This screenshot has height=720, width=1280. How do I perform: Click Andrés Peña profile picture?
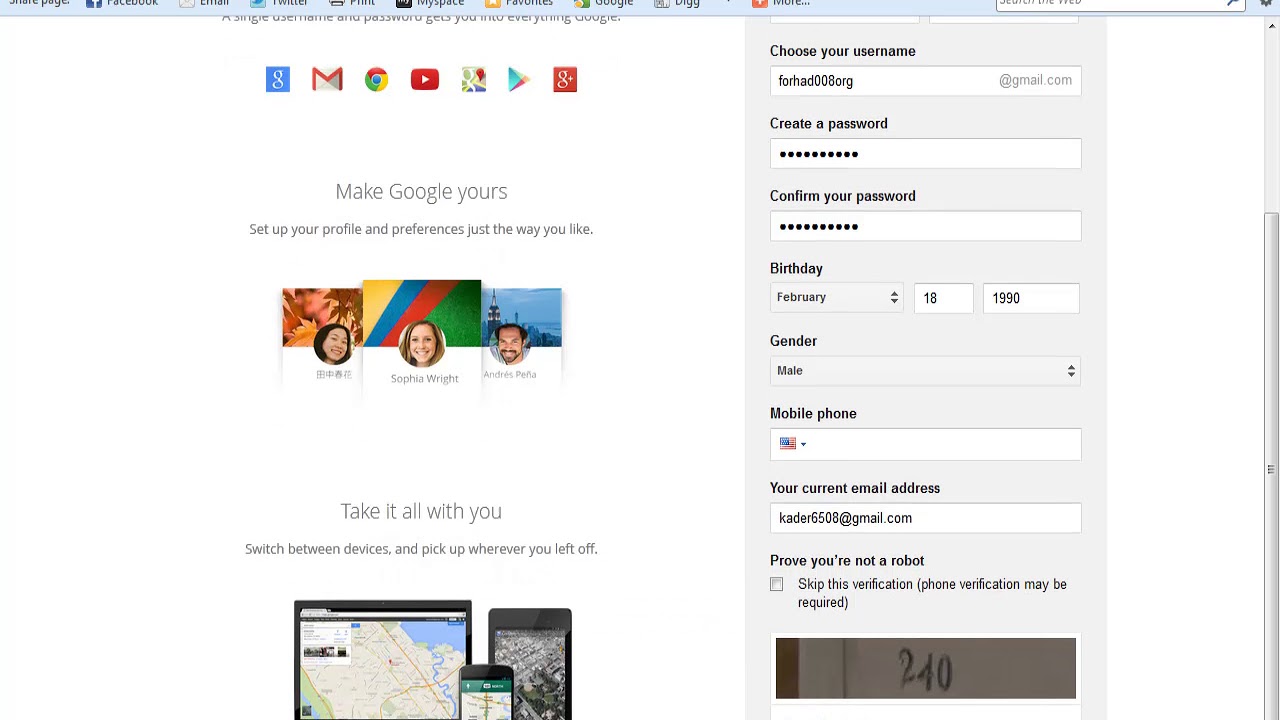[x=509, y=343]
